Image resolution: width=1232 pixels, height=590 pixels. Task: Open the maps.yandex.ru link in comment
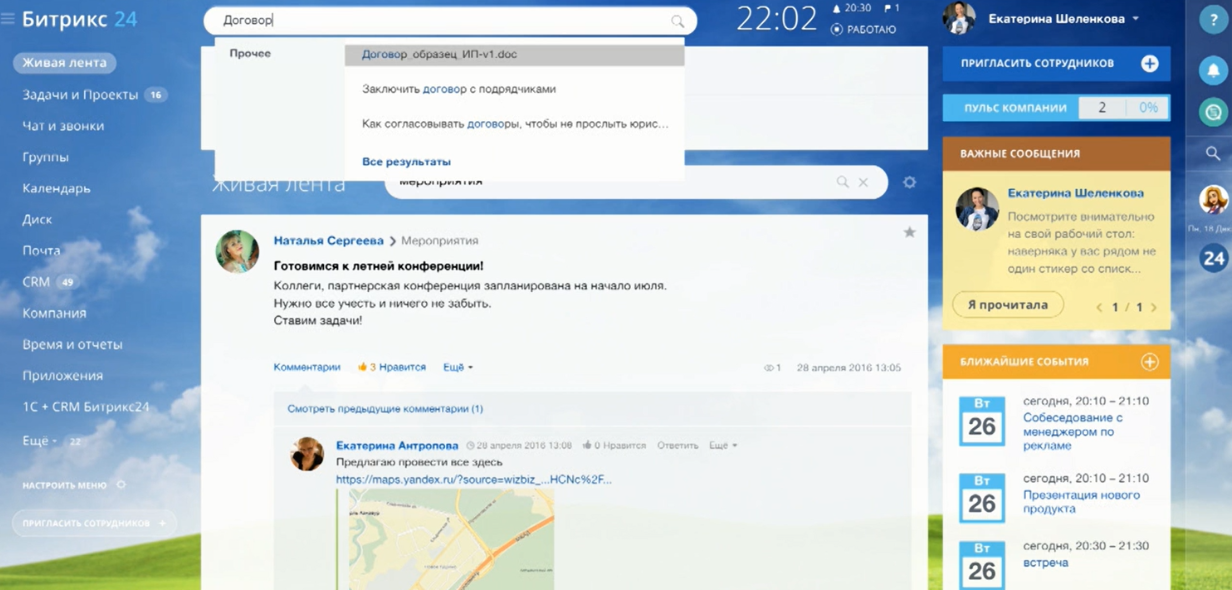[474, 479]
